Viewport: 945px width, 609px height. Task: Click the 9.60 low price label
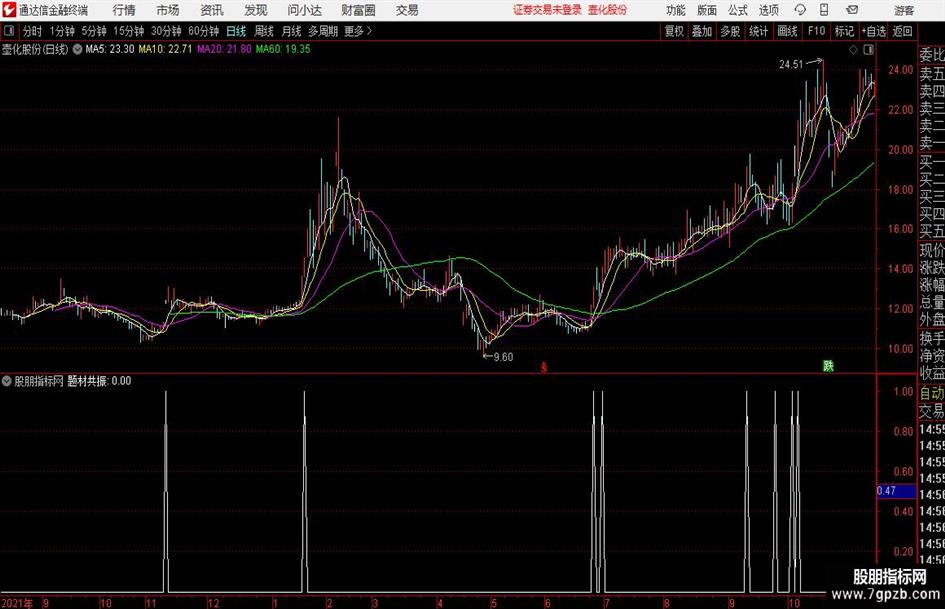503,357
